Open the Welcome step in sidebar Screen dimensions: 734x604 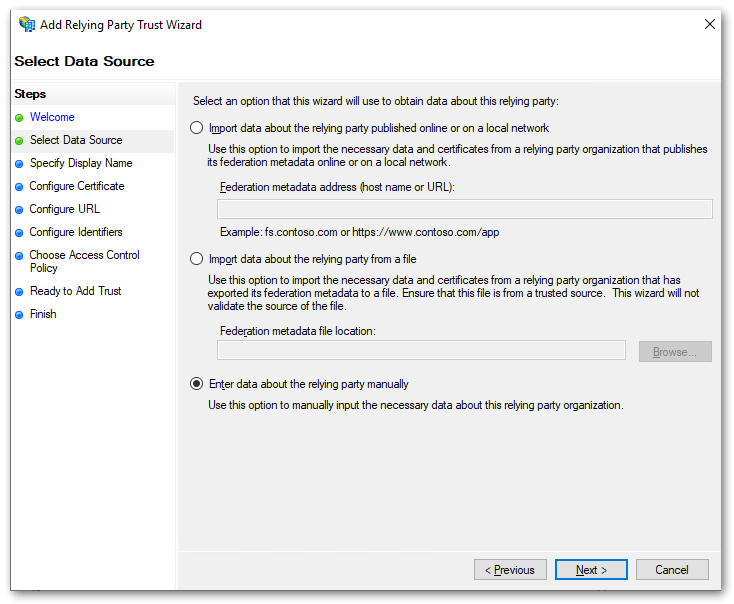click(x=52, y=117)
